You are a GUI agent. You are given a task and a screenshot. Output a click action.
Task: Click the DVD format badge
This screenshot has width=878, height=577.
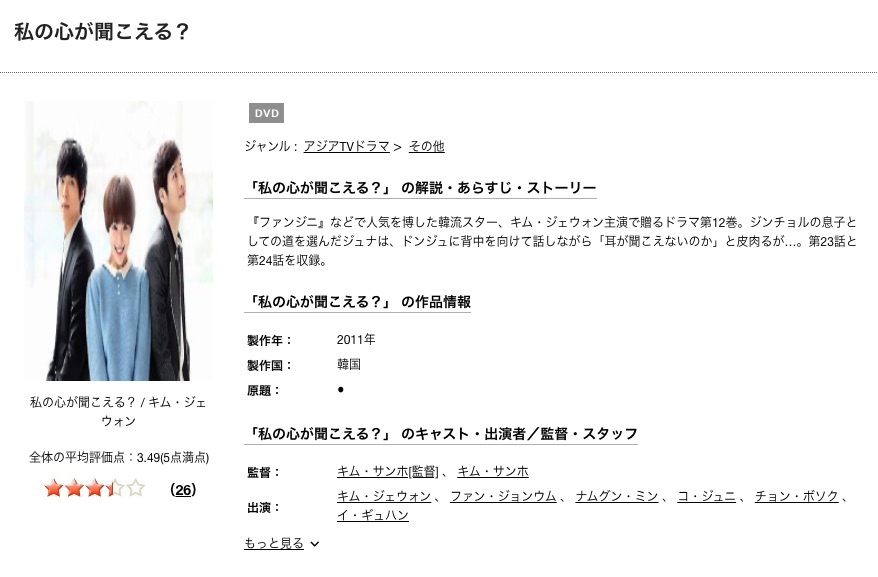point(267,113)
